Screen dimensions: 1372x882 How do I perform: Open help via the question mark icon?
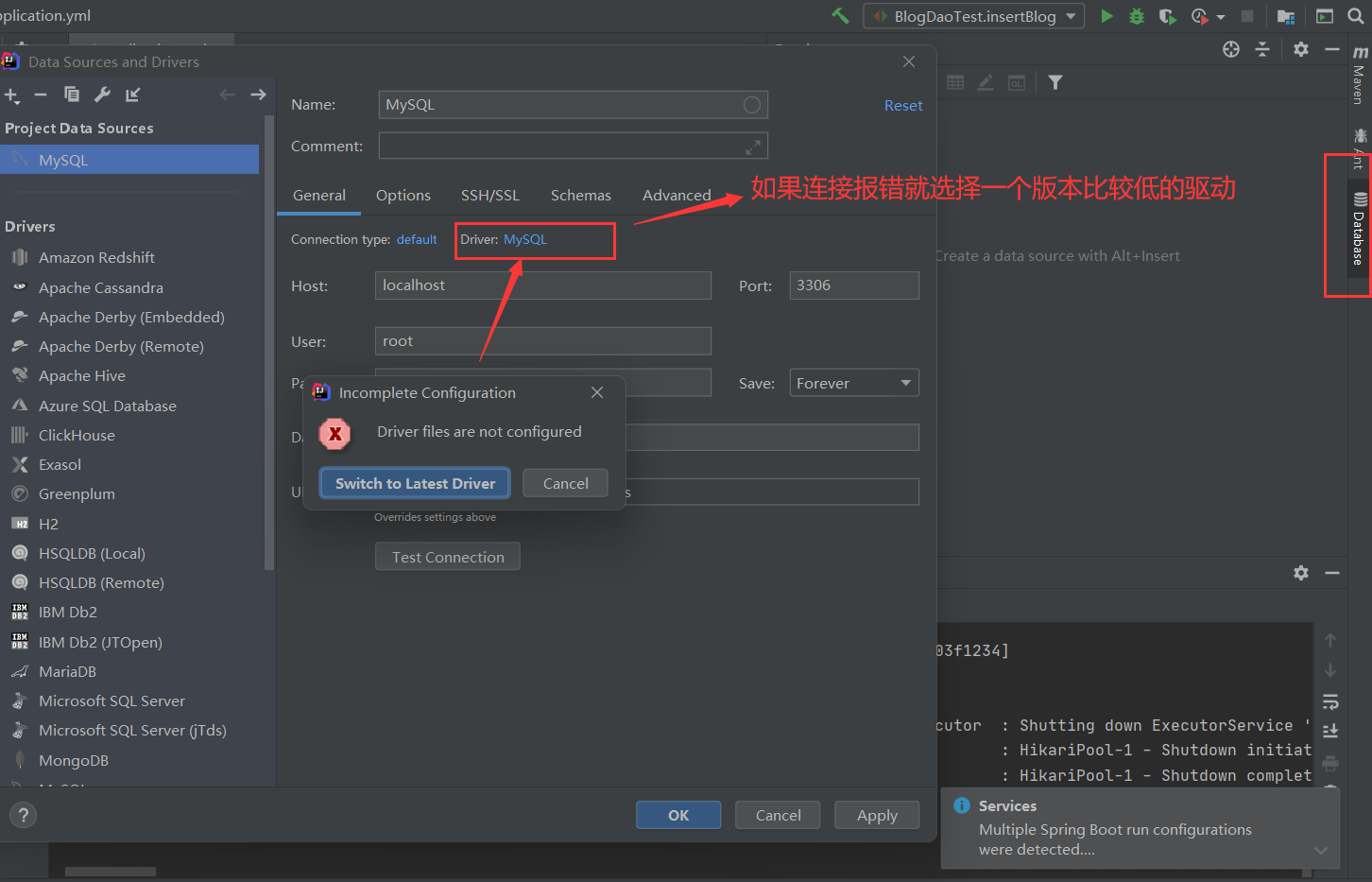tap(24, 815)
